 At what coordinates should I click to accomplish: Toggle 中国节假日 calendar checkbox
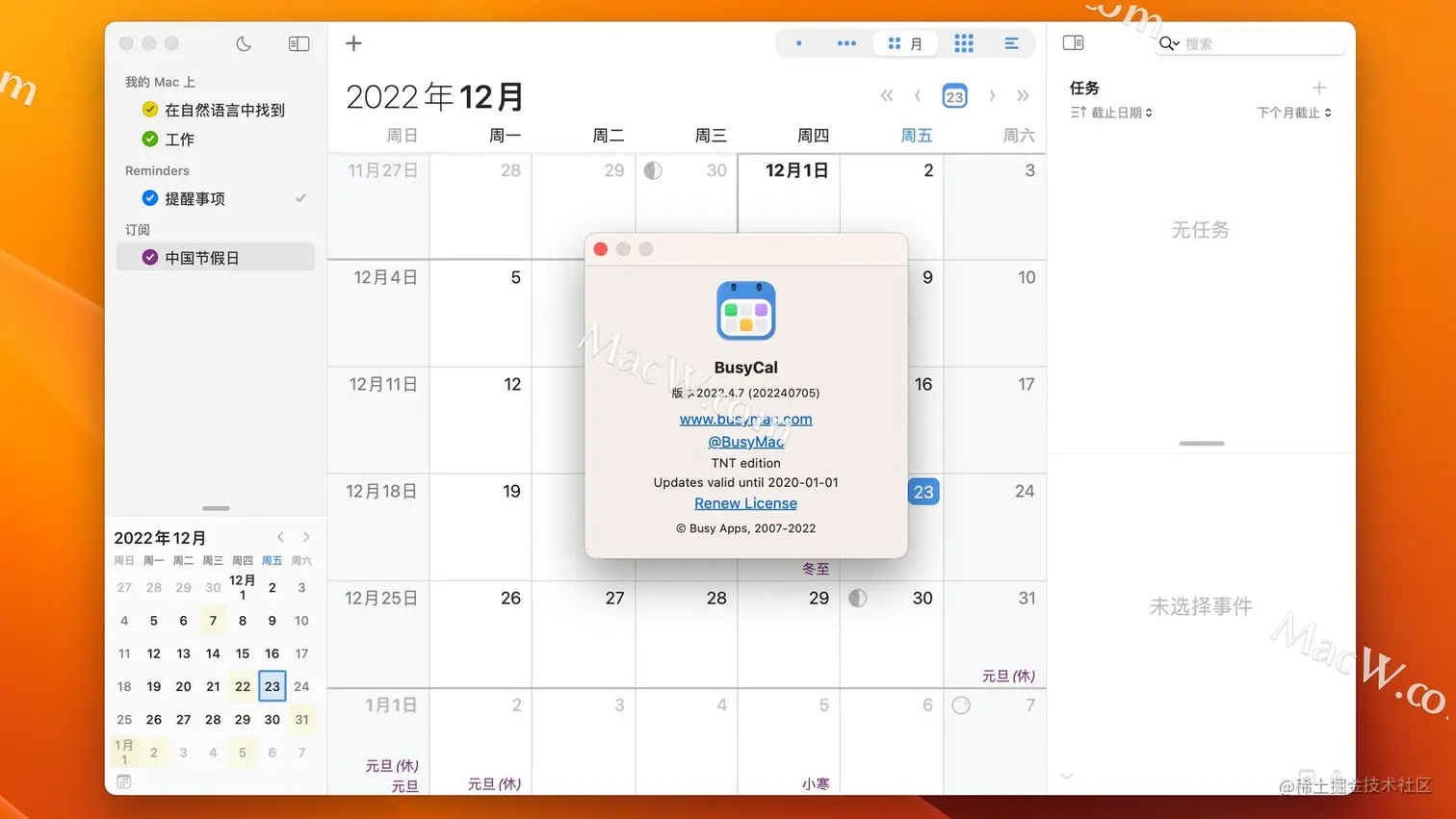[150, 257]
